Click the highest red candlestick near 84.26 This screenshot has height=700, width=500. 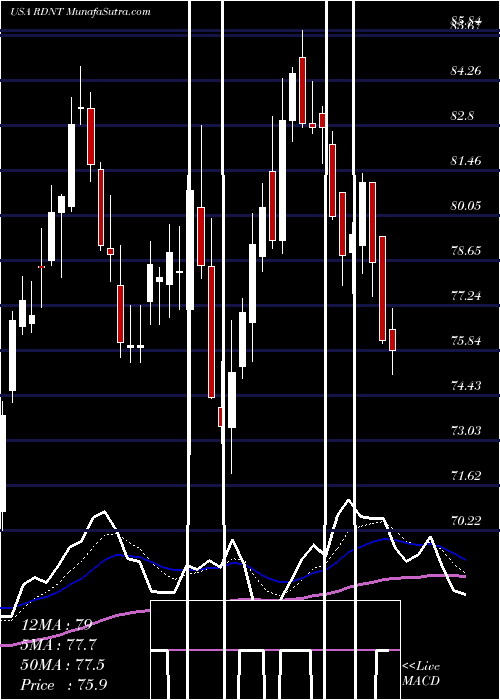[303, 90]
